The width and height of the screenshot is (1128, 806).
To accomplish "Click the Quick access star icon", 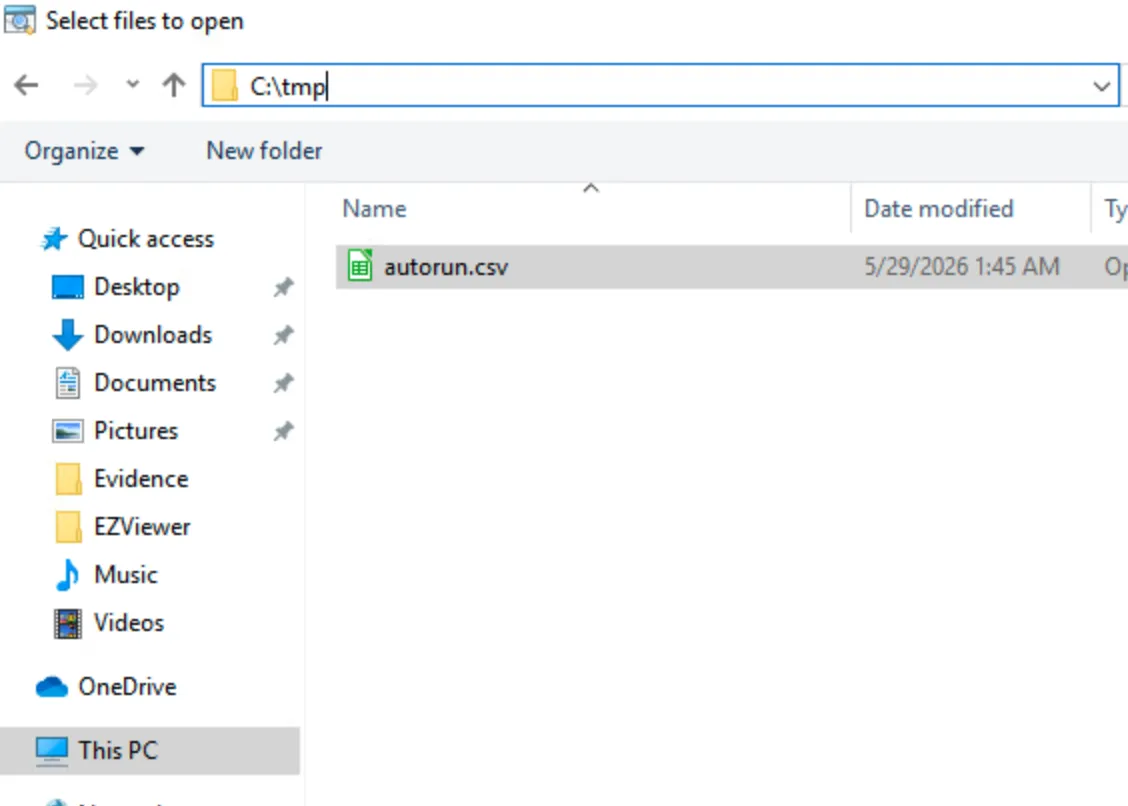I will 53,238.
